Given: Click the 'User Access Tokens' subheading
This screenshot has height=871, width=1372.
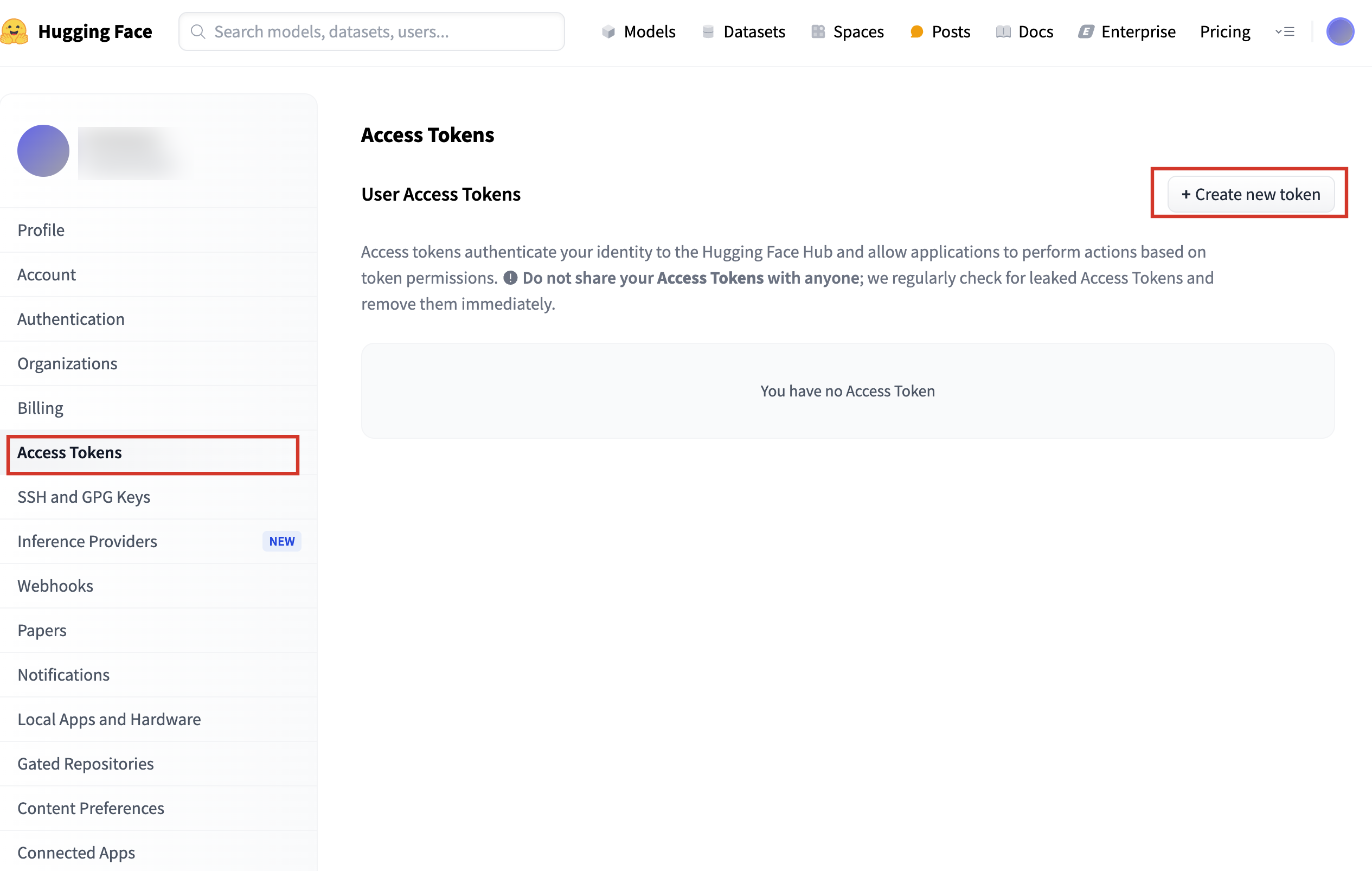Looking at the screenshot, I should pyautogui.click(x=441, y=194).
